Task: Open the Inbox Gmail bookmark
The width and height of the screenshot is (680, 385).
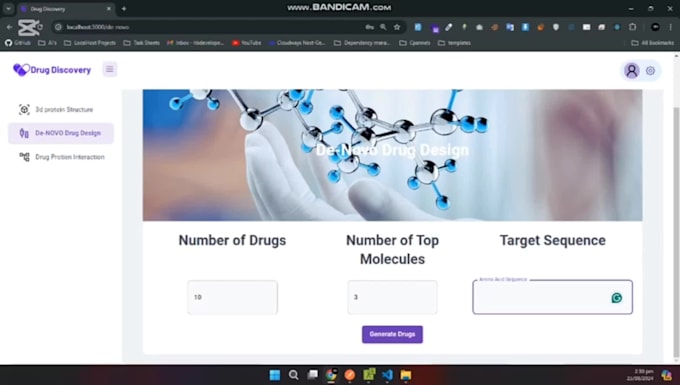Action: (x=195, y=43)
